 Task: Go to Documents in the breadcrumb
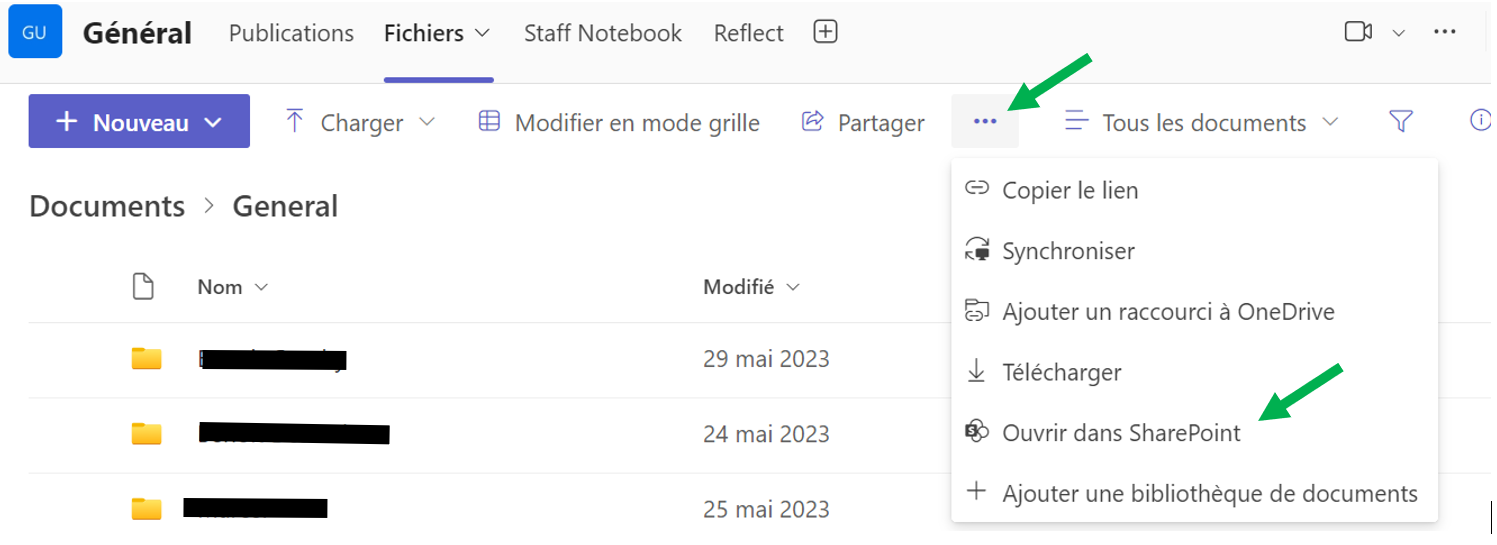107,206
